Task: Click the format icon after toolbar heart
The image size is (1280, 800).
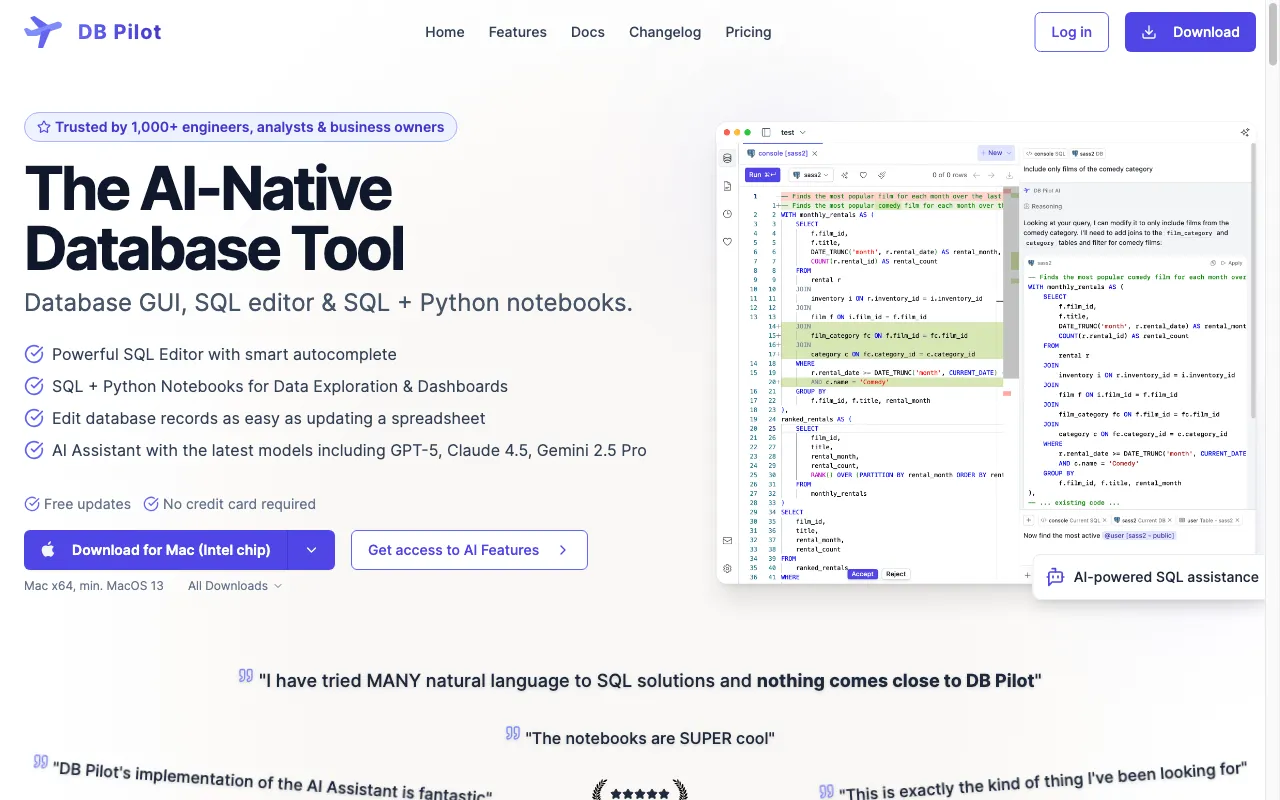Action: [882, 175]
